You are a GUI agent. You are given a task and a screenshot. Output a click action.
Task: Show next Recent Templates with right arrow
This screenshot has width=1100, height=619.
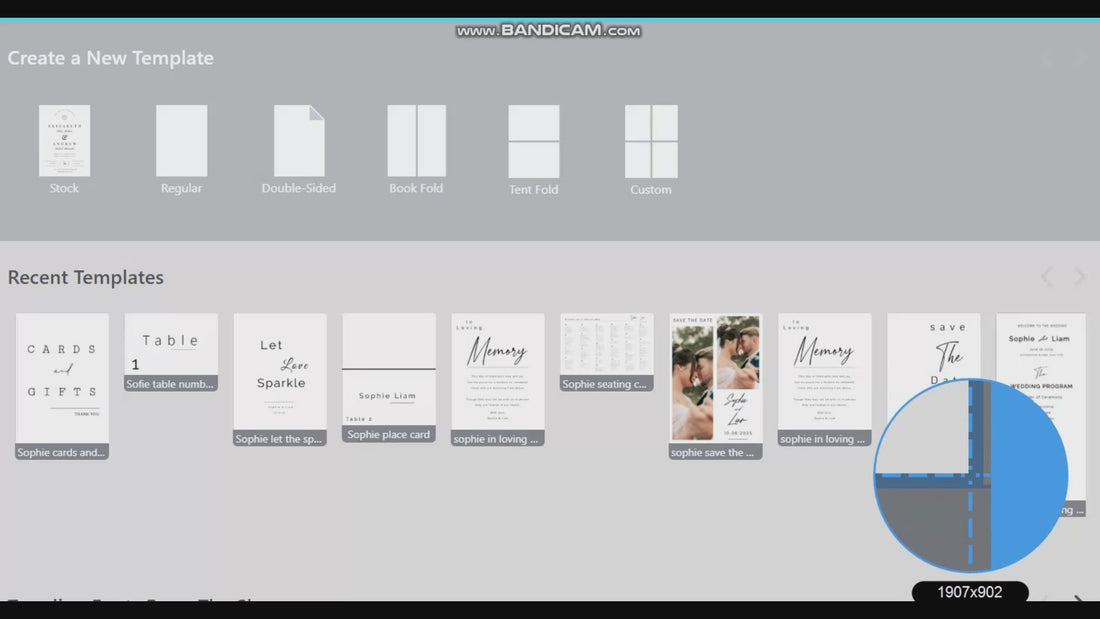pos(1080,277)
